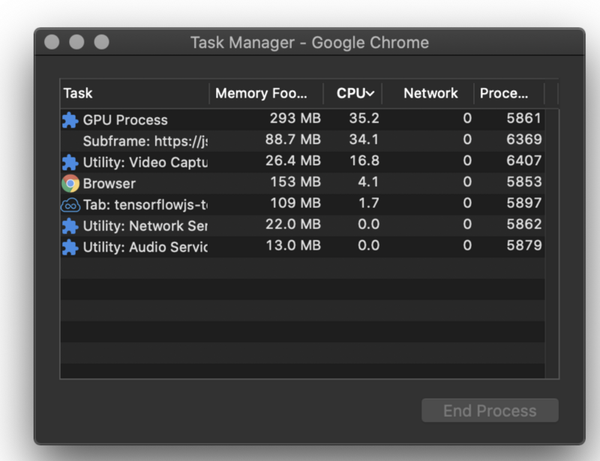Select the Subframe: https://js row
Viewport: 600px width, 461px height.
(302, 141)
